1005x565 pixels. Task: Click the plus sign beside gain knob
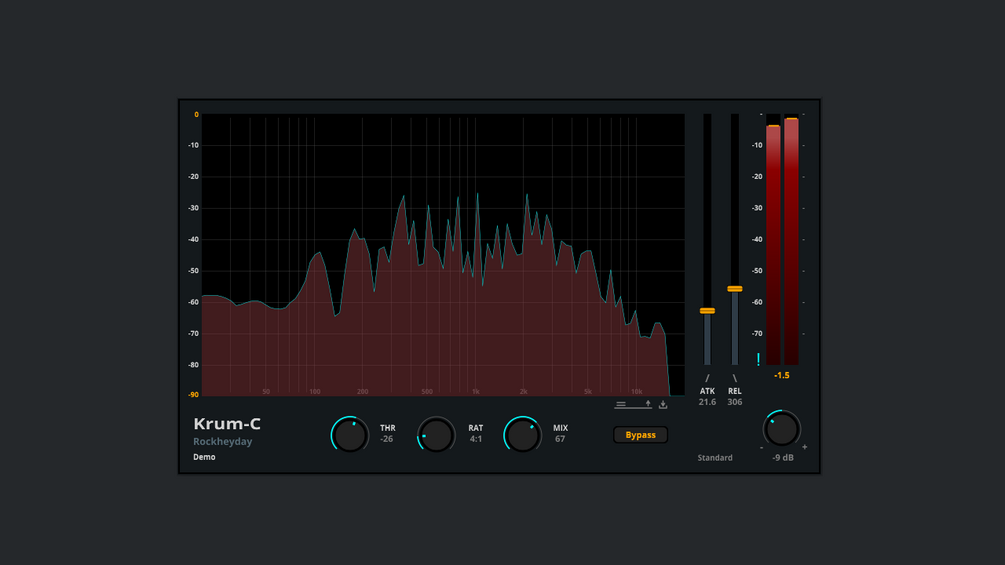click(804, 447)
